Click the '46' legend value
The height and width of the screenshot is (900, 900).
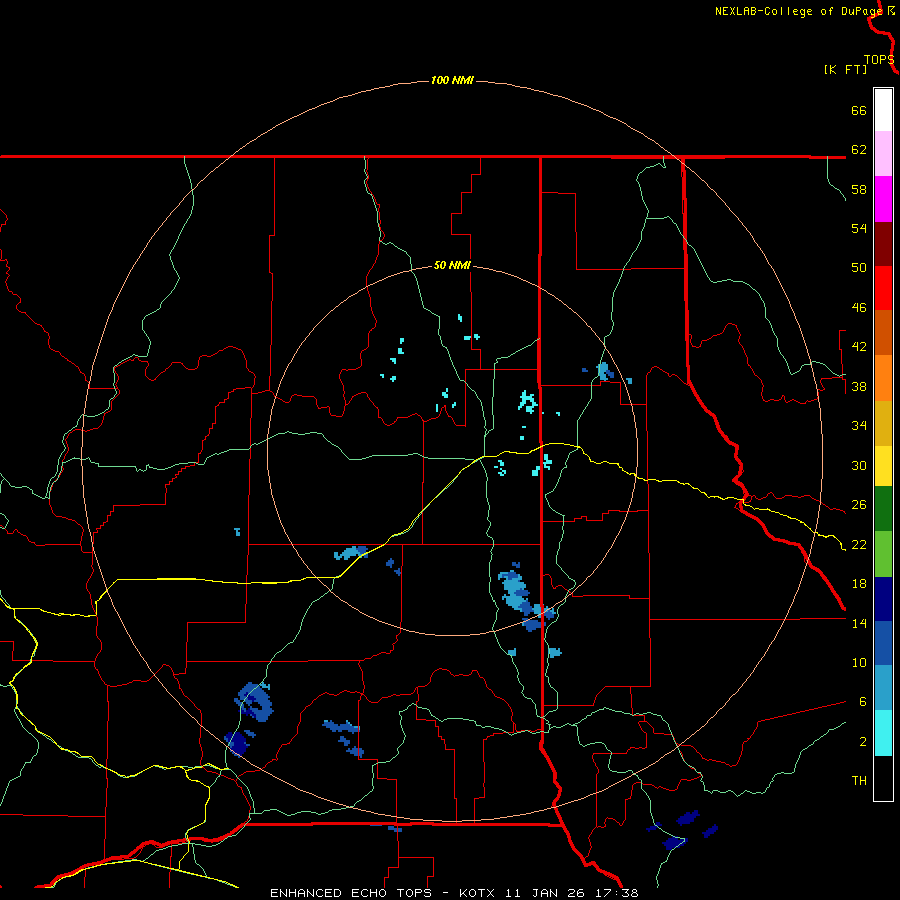(859, 308)
